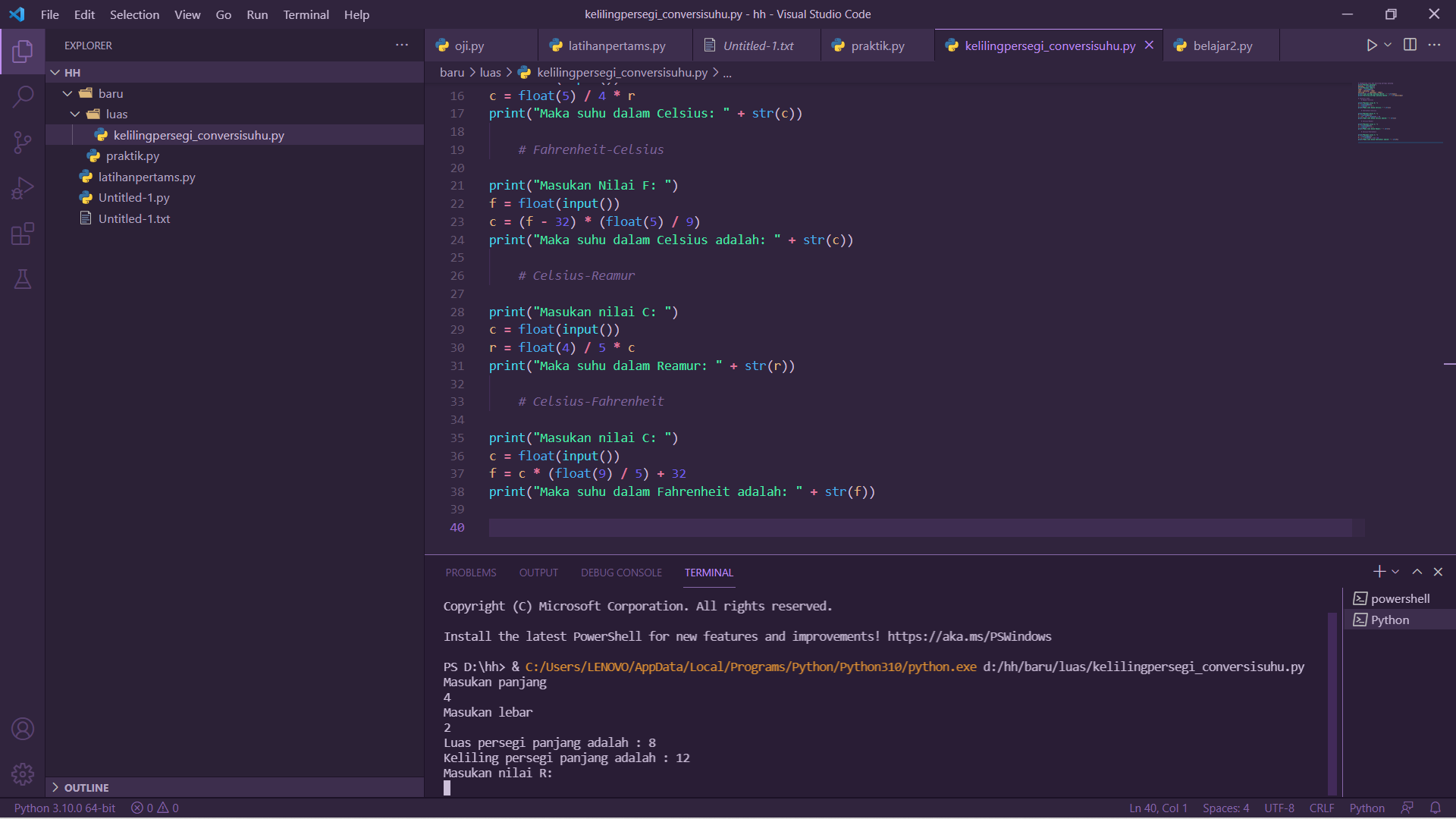Open the Selection menu
This screenshot has height=819, width=1456.
[x=134, y=14]
